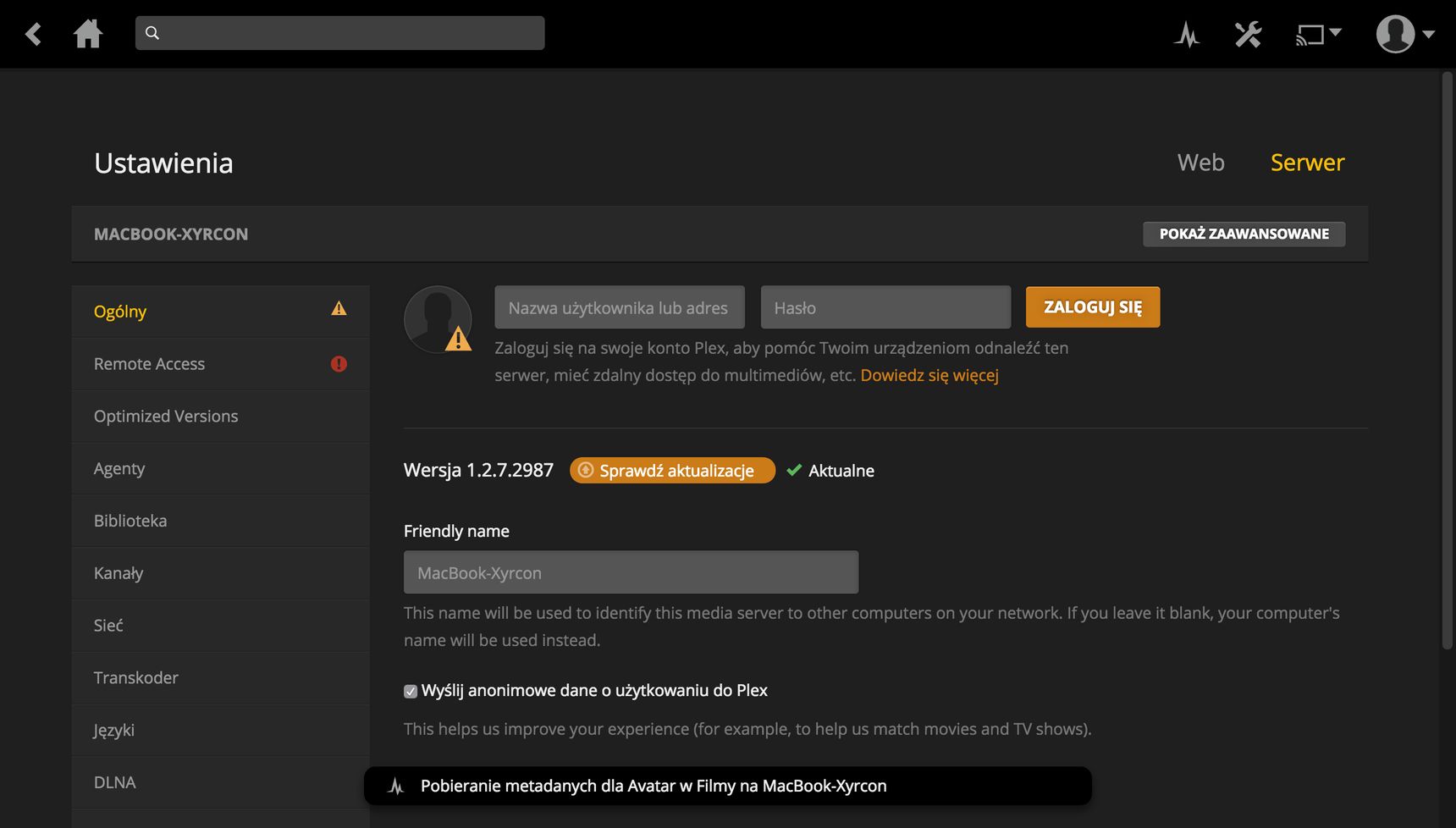
Task: Open the activity pulse icon in top bar
Action: click(x=1187, y=34)
